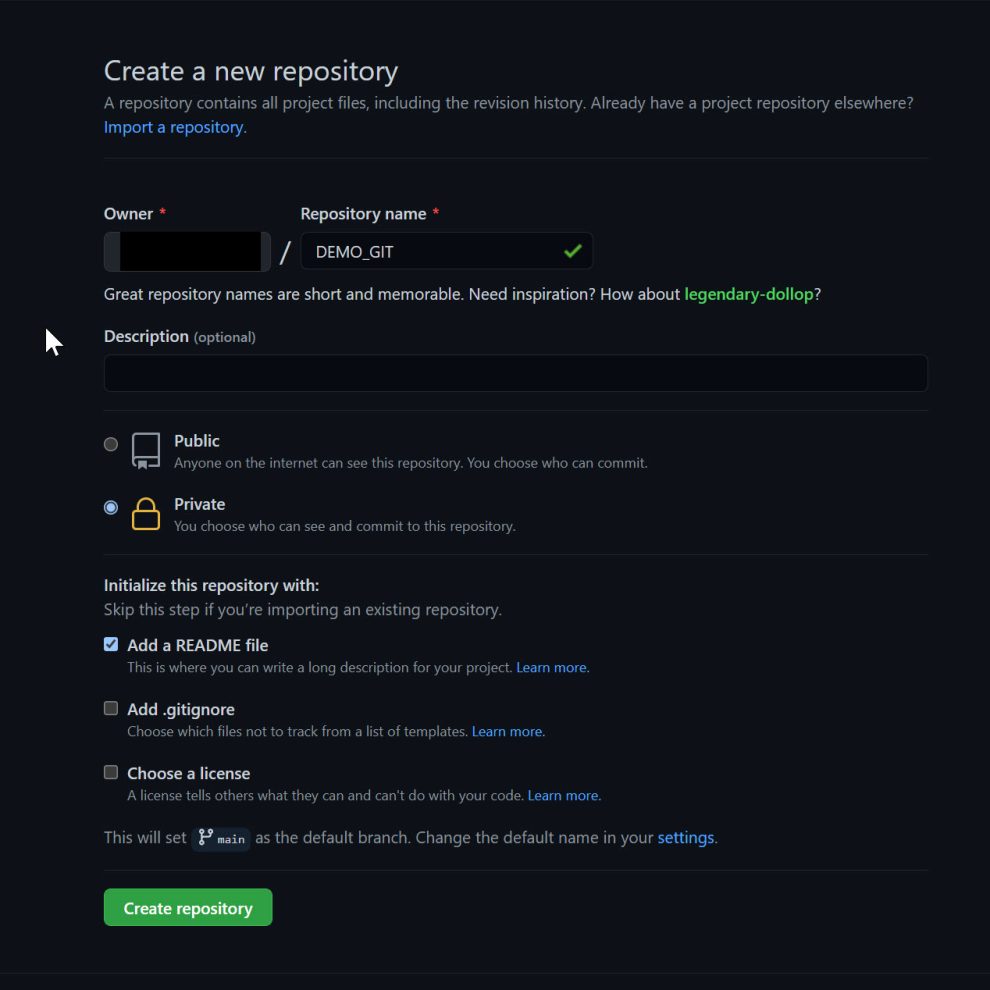Open Learn more link about licenses
Screen dimensions: 990x990
click(564, 795)
